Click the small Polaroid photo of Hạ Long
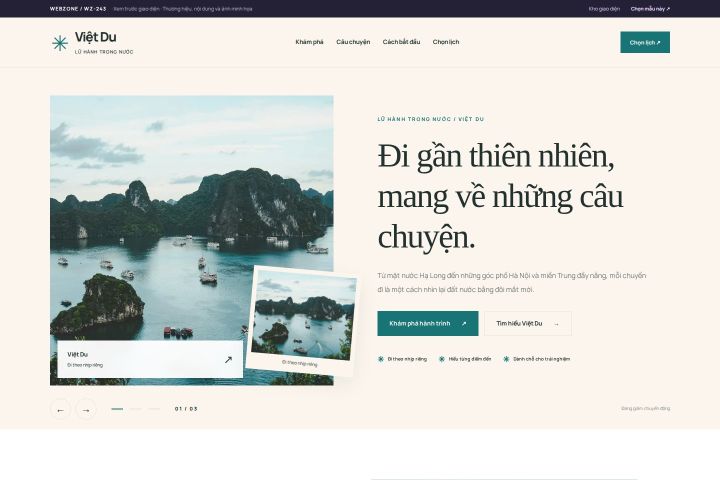Screen dimensions: 720x480 (x=303, y=314)
